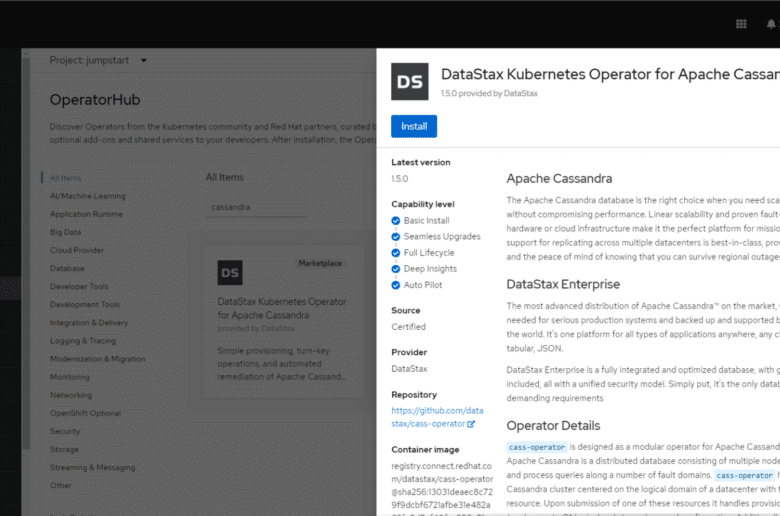
Task: Click the OperatorHub page heading
Action: [x=95, y=100]
